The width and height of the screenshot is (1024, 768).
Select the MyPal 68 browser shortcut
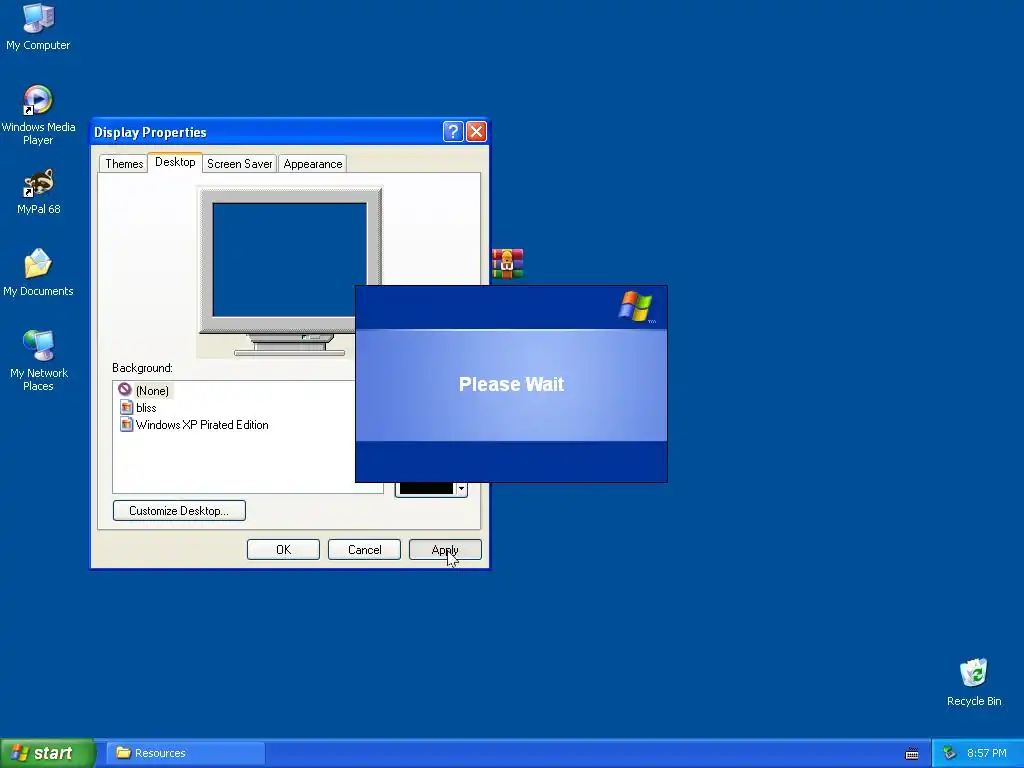pos(38,192)
